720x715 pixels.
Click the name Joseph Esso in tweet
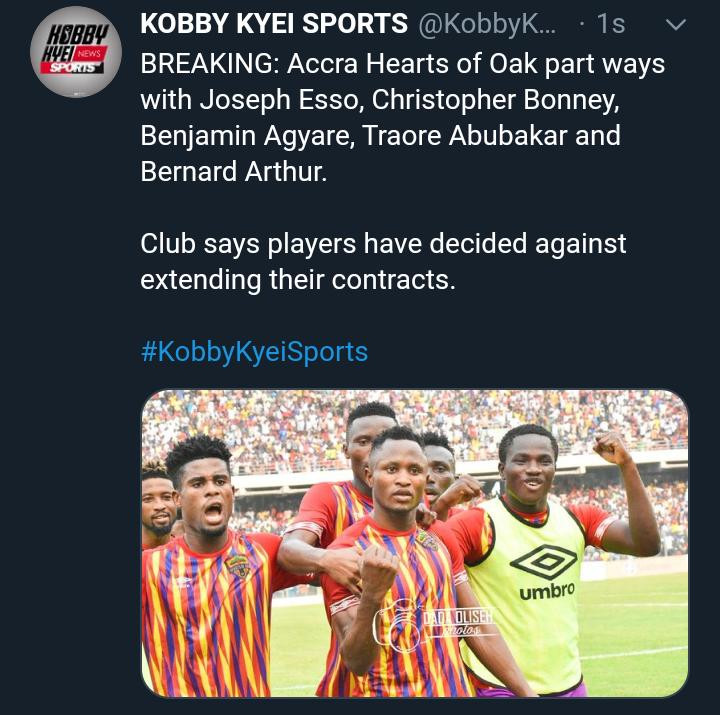(279, 100)
